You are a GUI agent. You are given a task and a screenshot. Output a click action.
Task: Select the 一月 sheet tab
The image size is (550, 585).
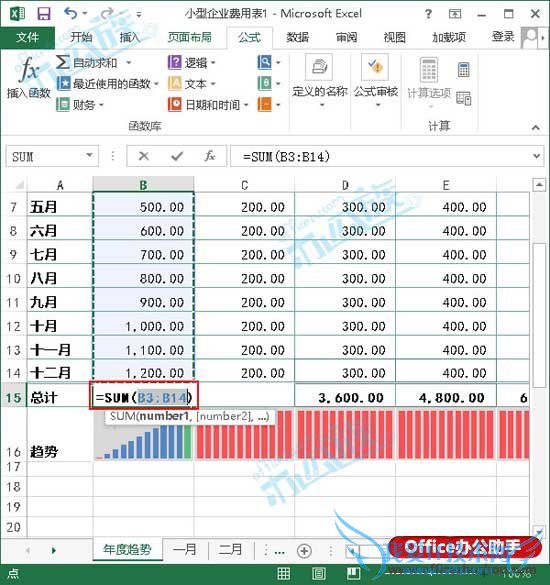[x=185, y=550]
